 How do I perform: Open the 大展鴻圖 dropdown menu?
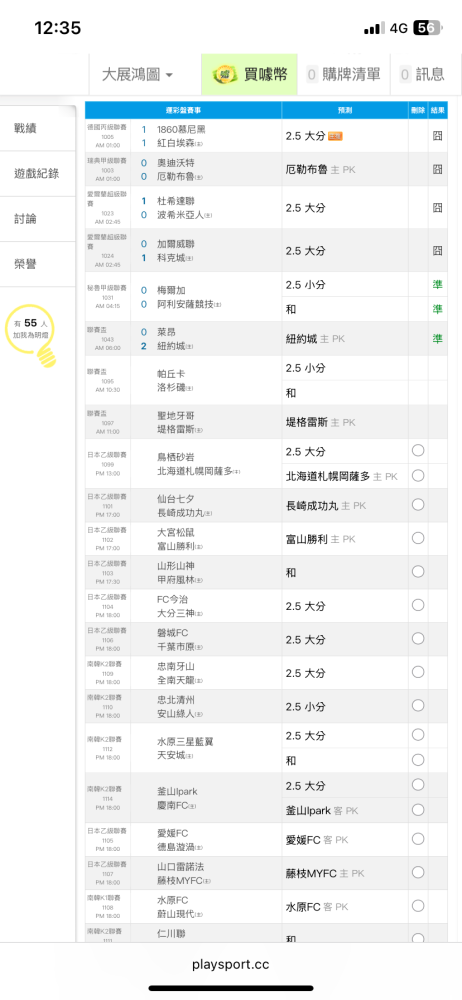tap(137, 75)
